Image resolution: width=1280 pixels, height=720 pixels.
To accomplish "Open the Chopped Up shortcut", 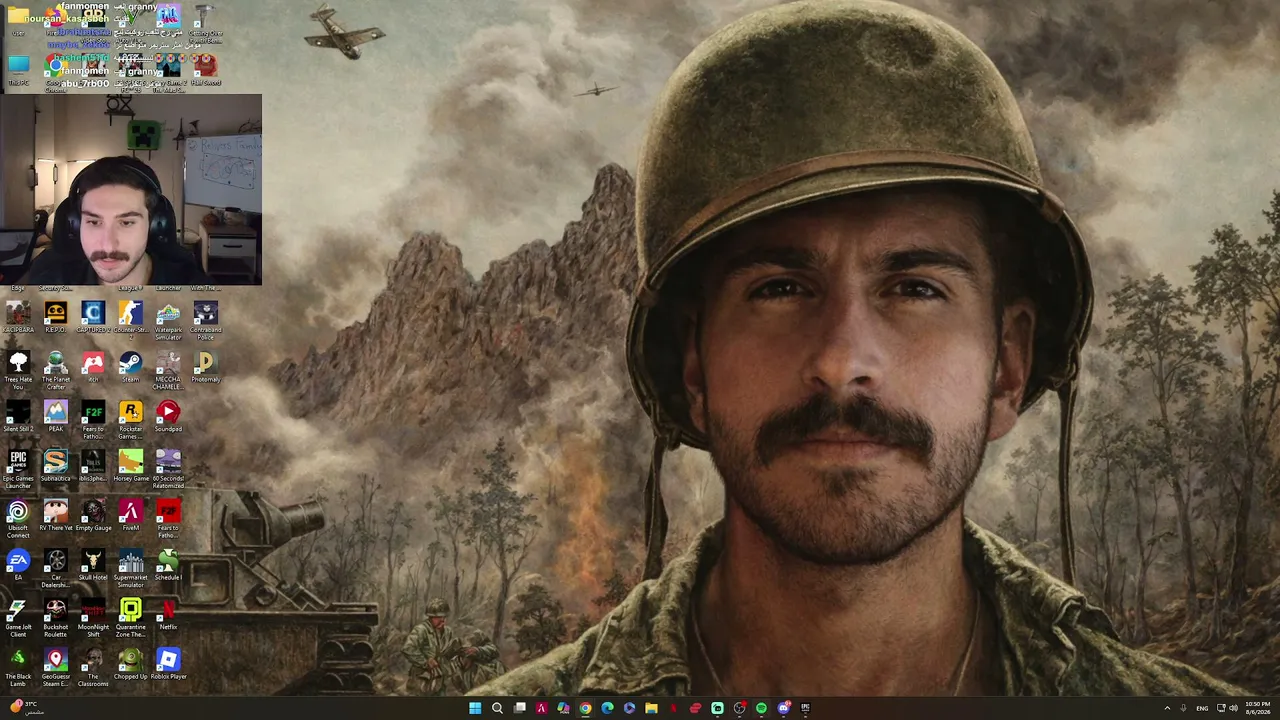I will coord(130,664).
